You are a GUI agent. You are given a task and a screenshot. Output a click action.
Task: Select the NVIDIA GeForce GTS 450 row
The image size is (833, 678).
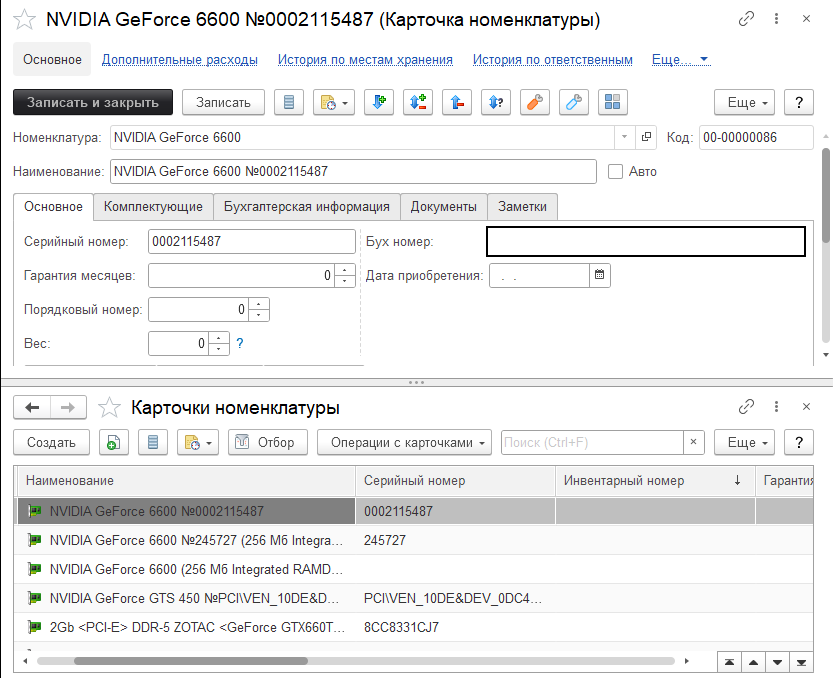coord(196,599)
